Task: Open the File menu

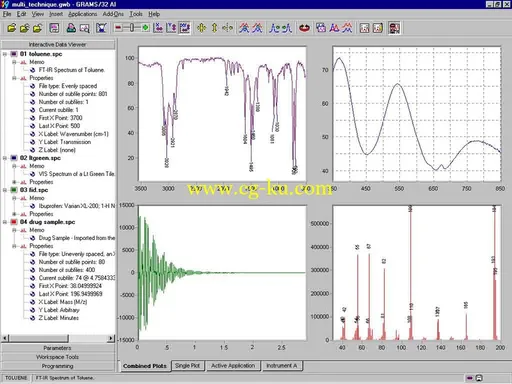Action: (7, 14)
